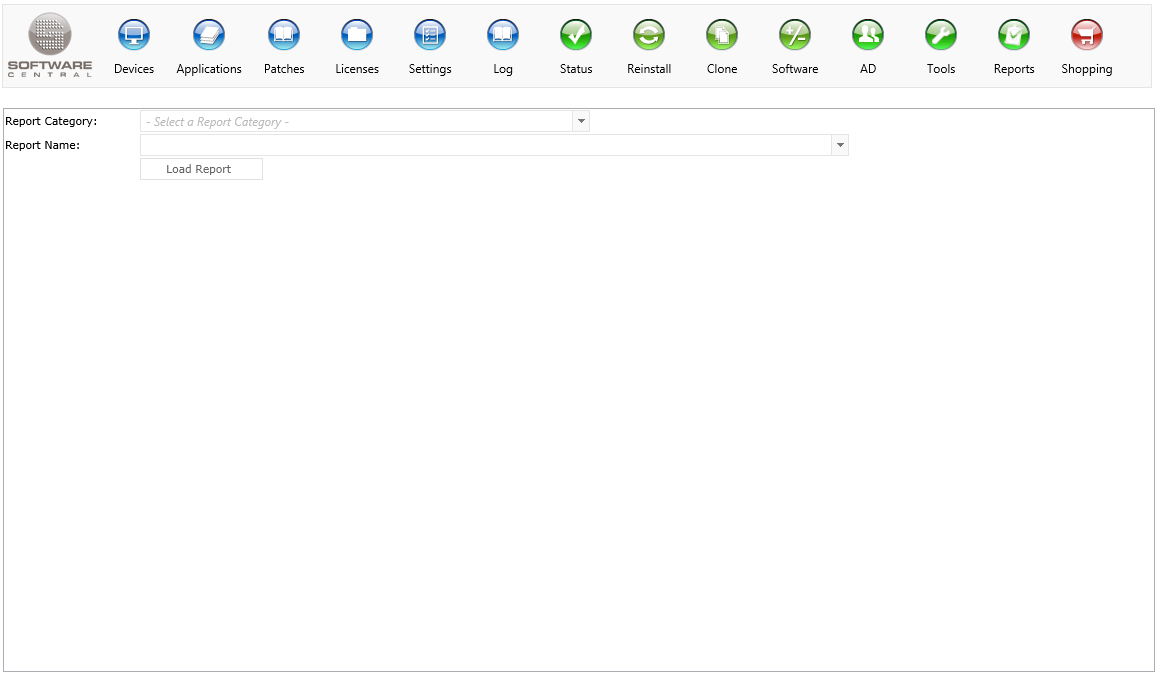1162x678 pixels.
Task: Expand the Report Category dropdown arrow
Action: tap(581, 122)
